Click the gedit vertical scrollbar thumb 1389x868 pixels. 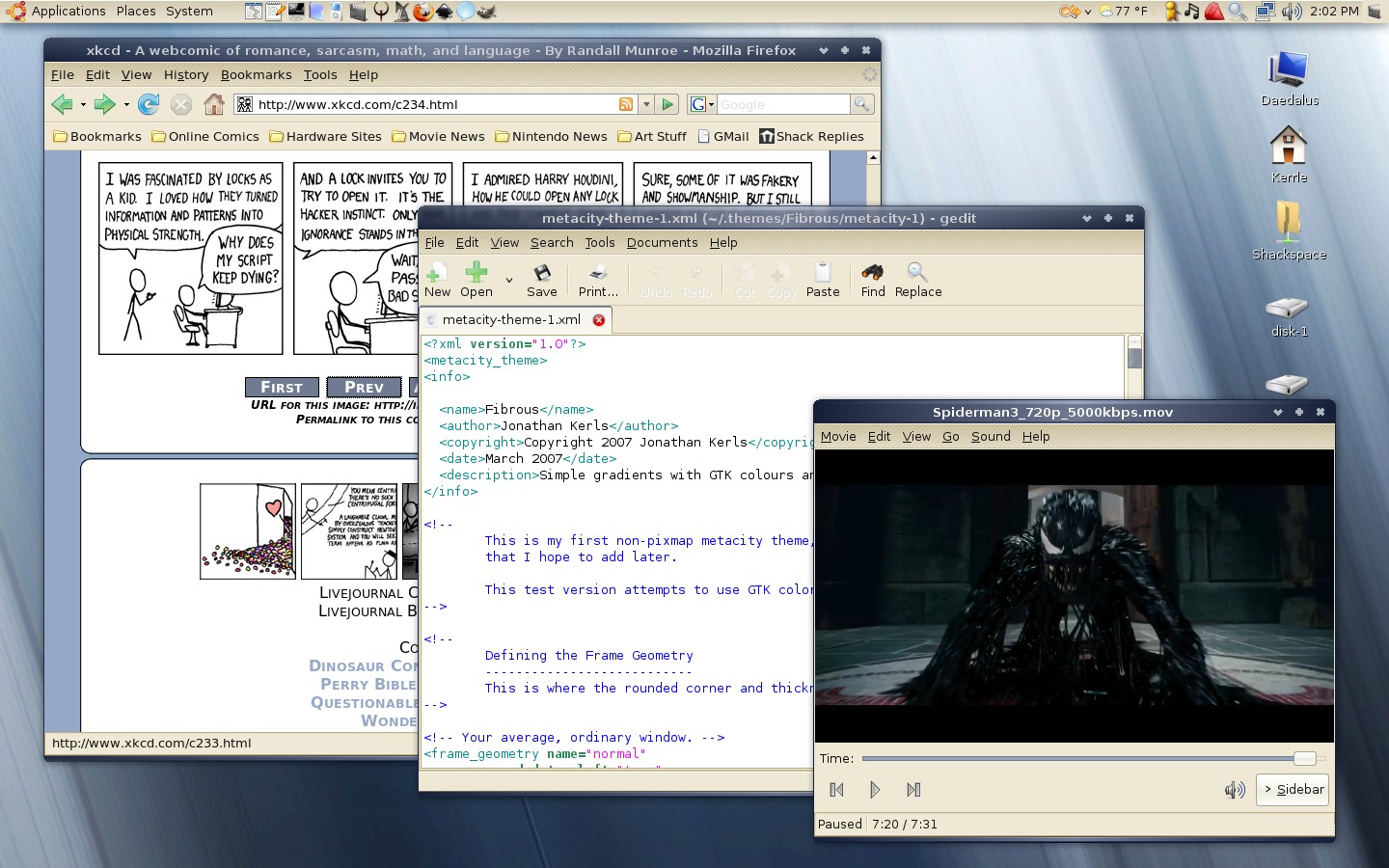pos(1134,358)
